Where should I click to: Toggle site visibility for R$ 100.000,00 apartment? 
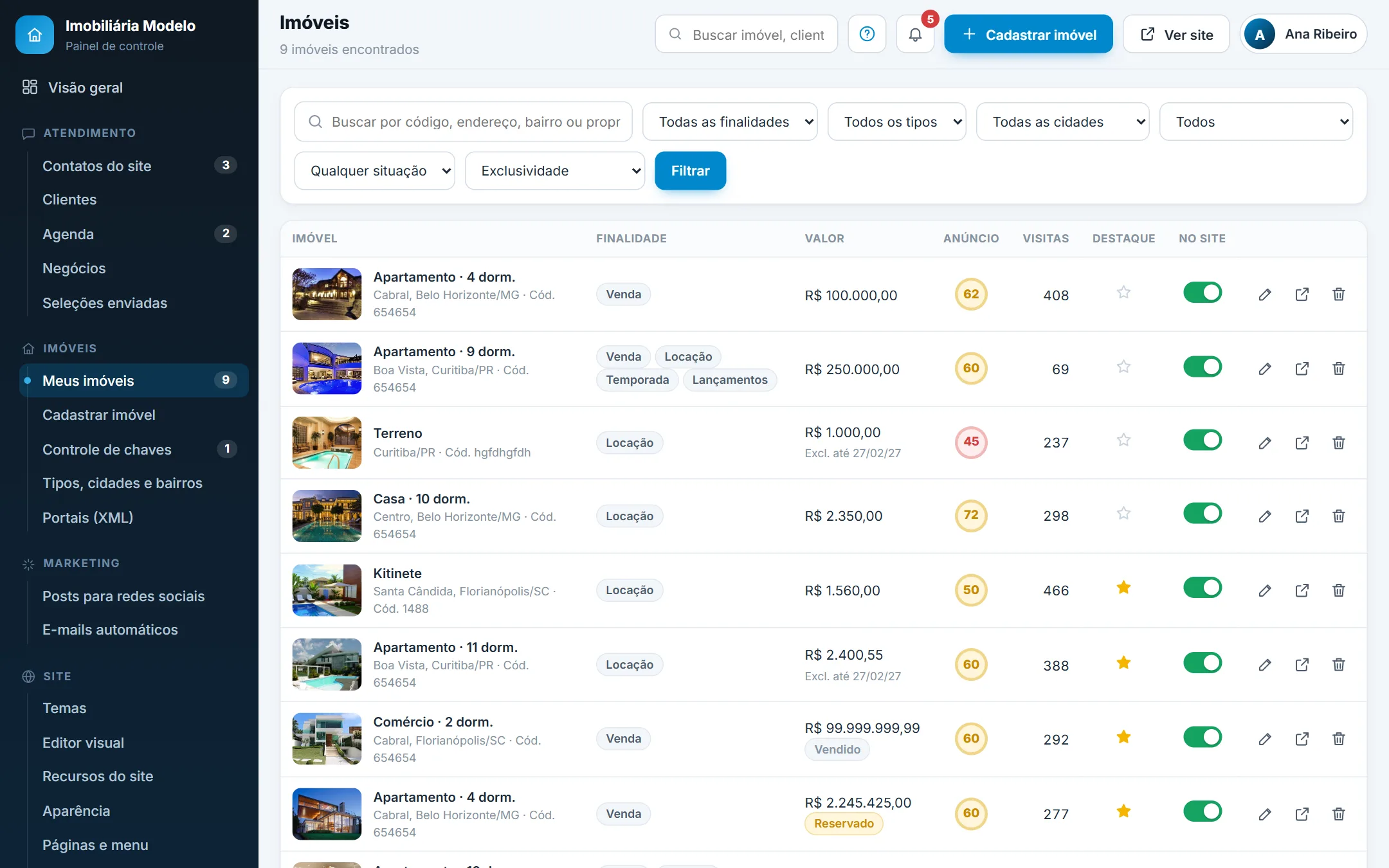[x=1203, y=293]
